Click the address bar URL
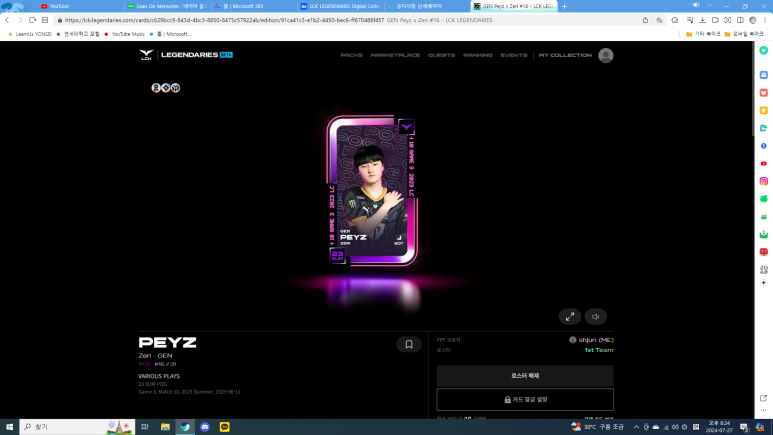Viewport: 773px width, 435px height. [x=224, y=20]
